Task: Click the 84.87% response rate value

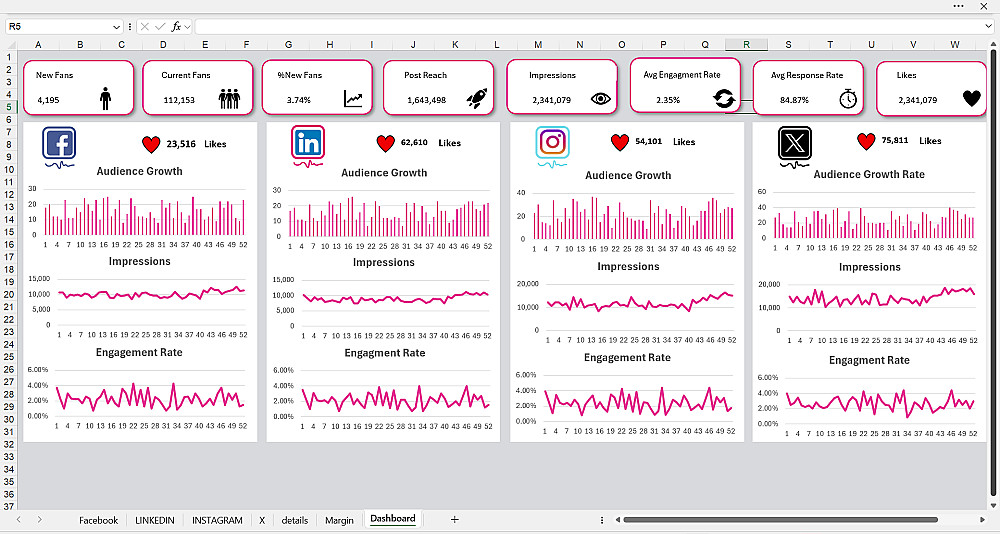Action: click(794, 100)
